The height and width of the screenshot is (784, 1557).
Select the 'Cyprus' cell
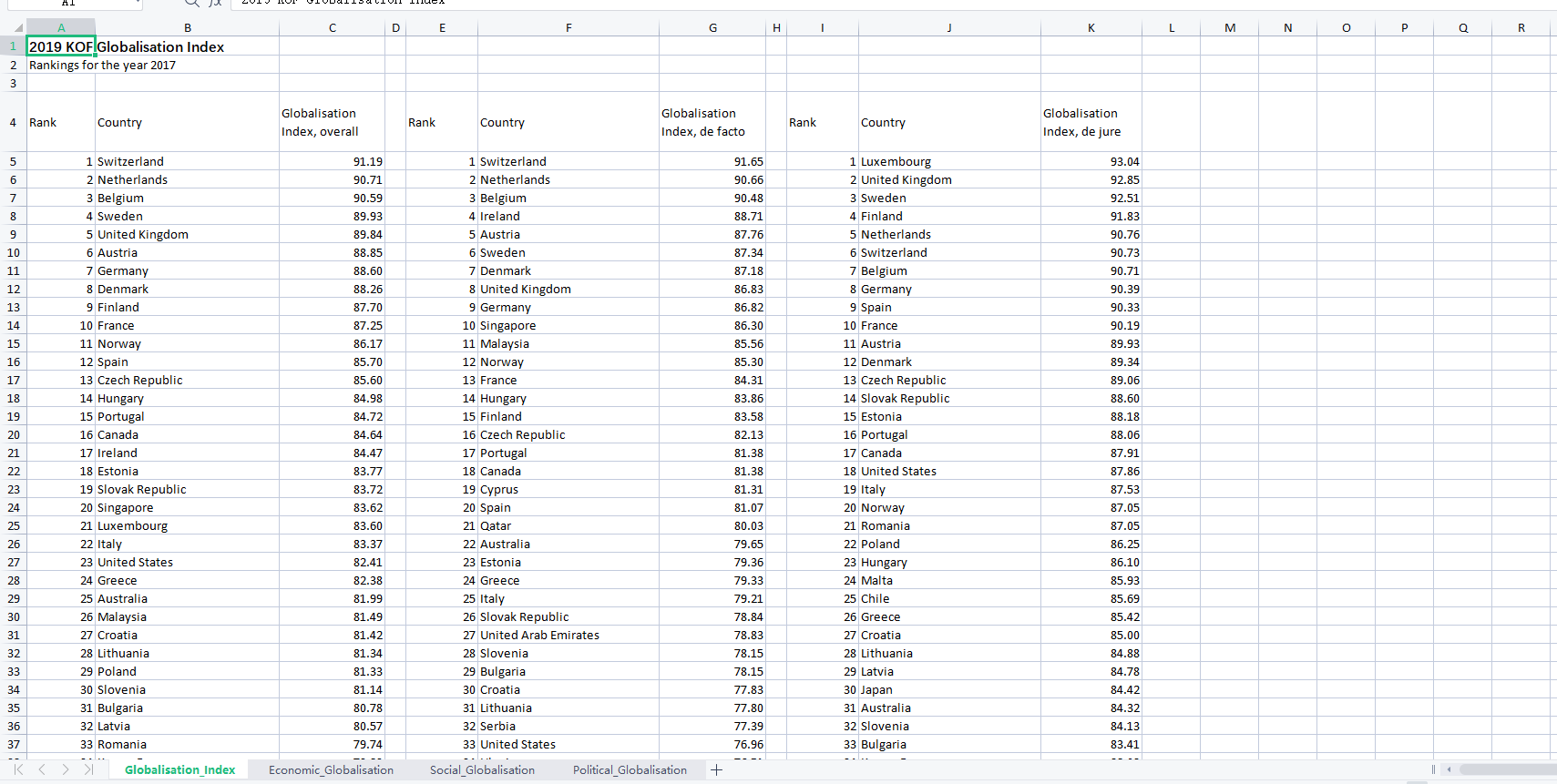click(x=569, y=489)
